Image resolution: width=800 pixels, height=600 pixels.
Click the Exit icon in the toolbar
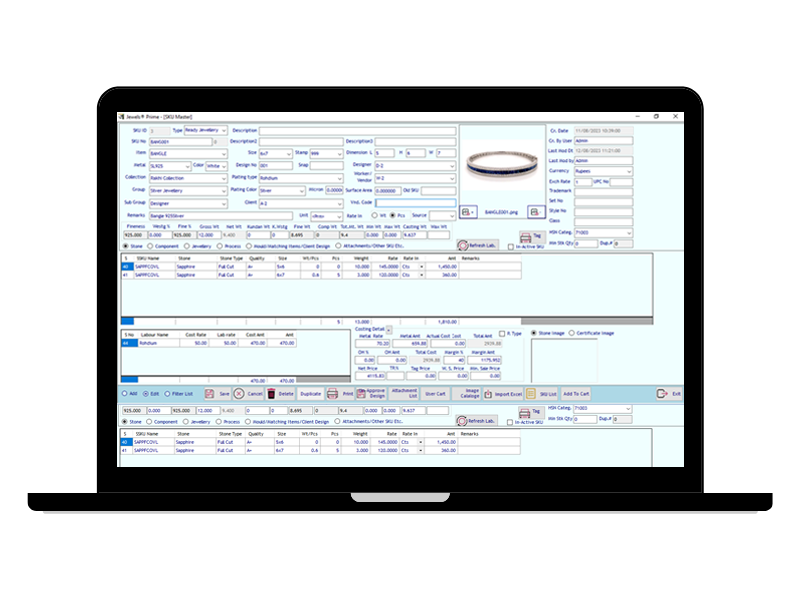(x=662, y=394)
